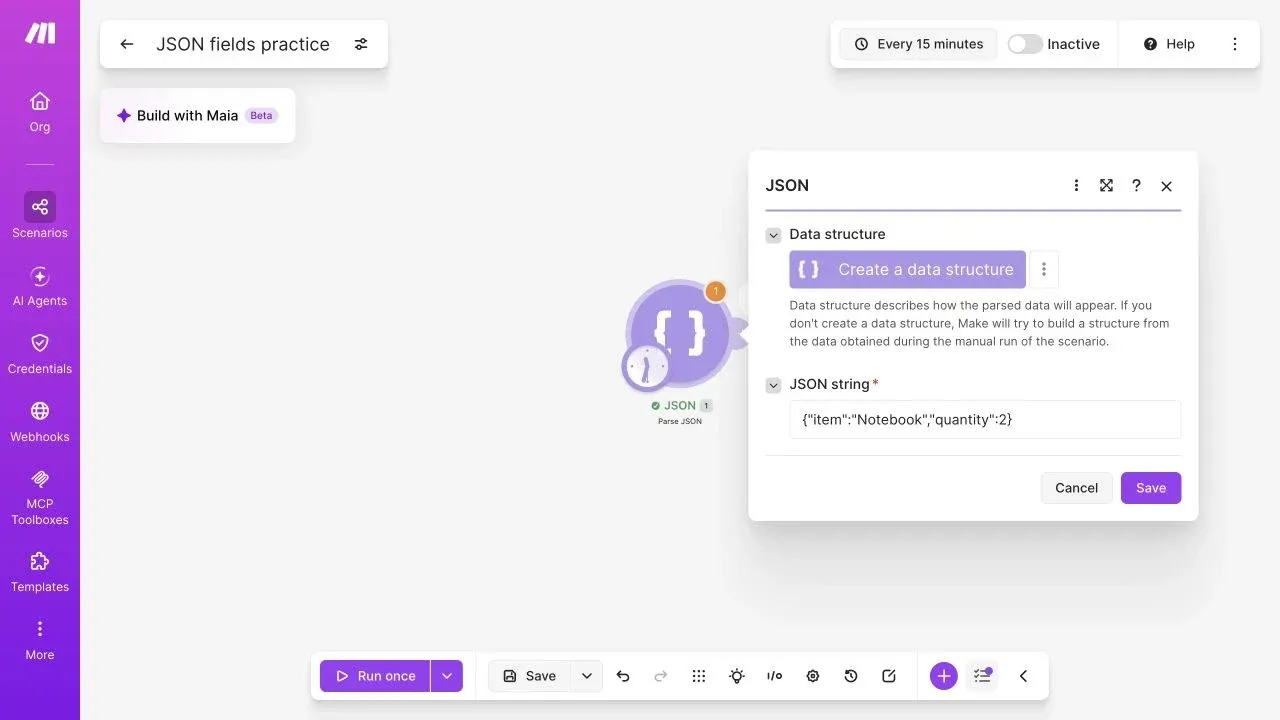Open Run once dropdown arrow
The image size is (1280, 720).
pos(447,676)
